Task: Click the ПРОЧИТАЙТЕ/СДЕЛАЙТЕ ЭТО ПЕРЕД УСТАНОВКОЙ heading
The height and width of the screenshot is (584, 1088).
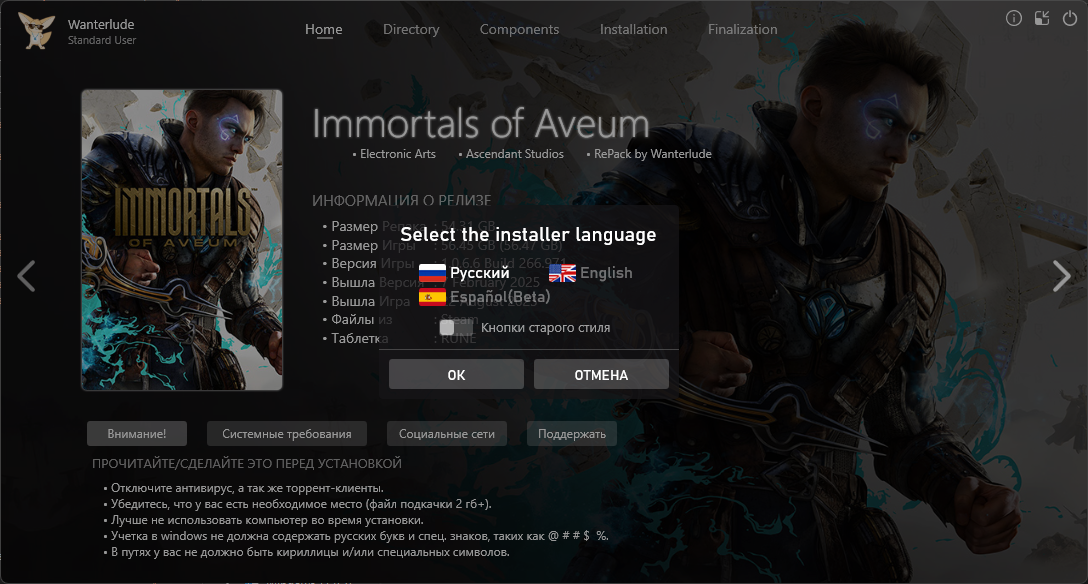Action: coord(246,463)
